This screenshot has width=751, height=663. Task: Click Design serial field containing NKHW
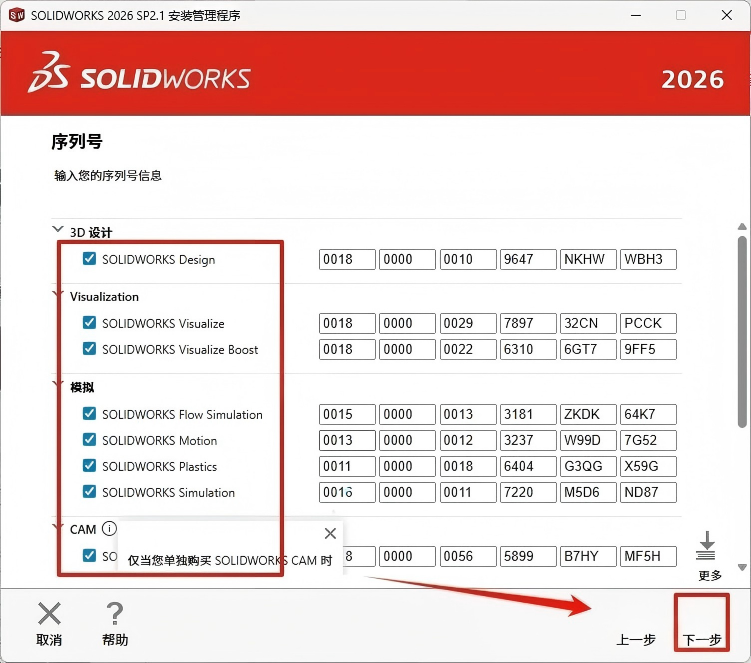coord(588,259)
